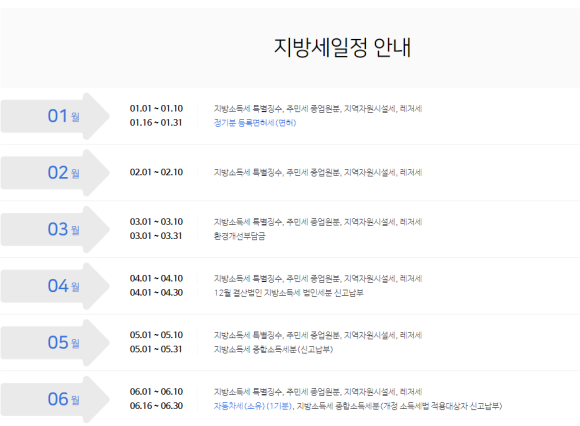580x426 pixels.
Task: Select date range 03.01 ~ 03.10
Action: click(156, 222)
